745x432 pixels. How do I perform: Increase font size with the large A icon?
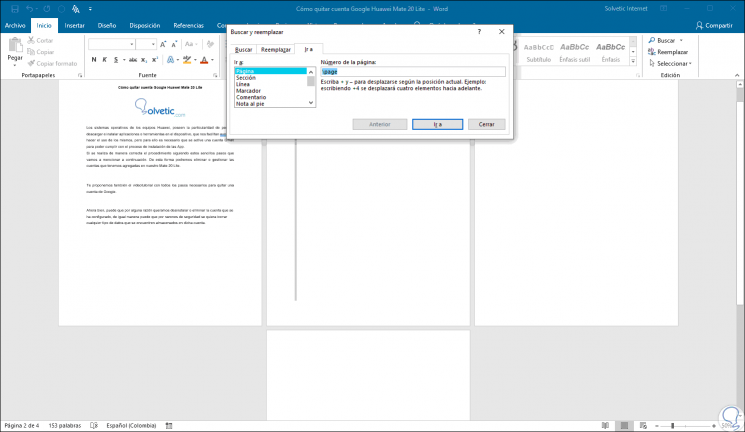click(x=163, y=44)
